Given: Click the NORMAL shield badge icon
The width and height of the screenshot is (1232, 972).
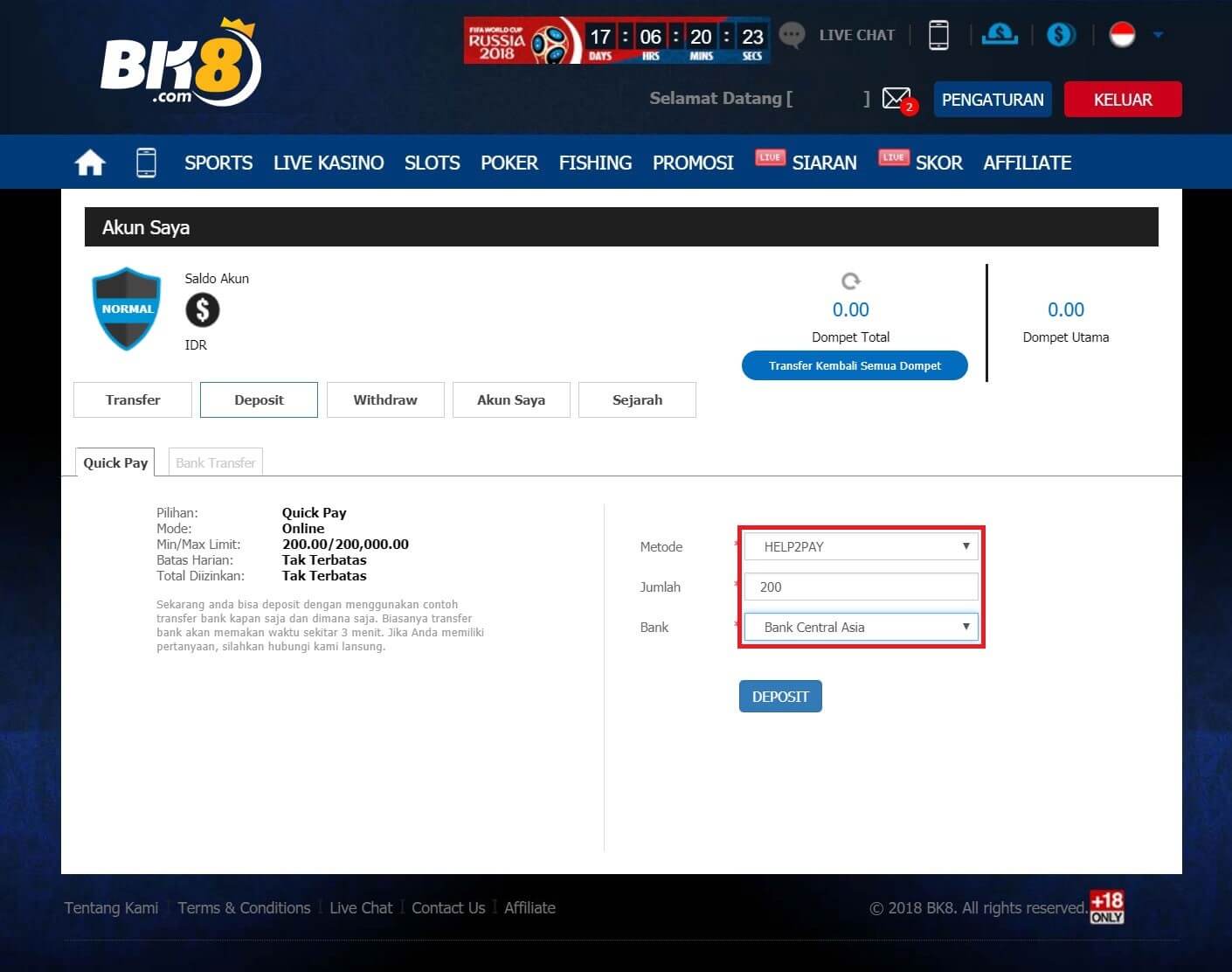Looking at the screenshot, I should point(126,308).
